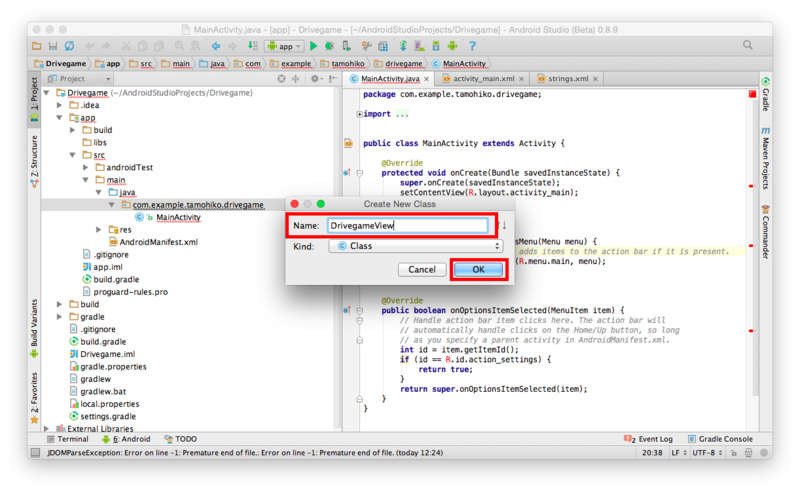Open Settings wrench toolbar icon

[366, 46]
